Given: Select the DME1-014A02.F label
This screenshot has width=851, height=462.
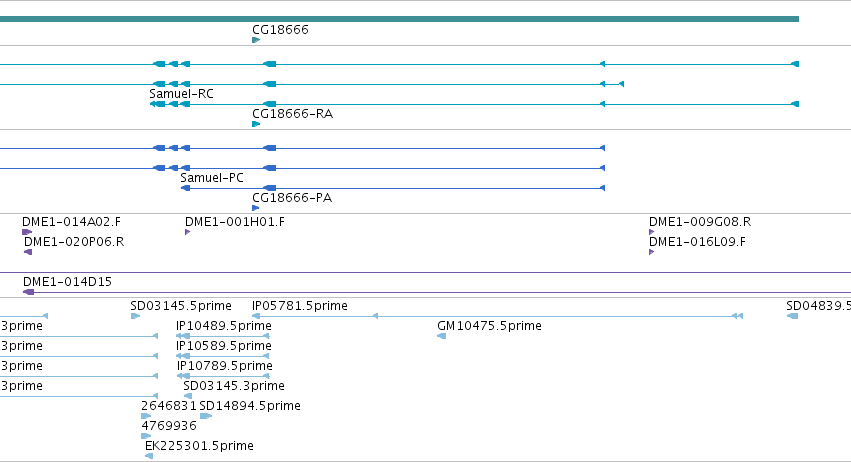Looking at the screenshot, I should (72, 222).
